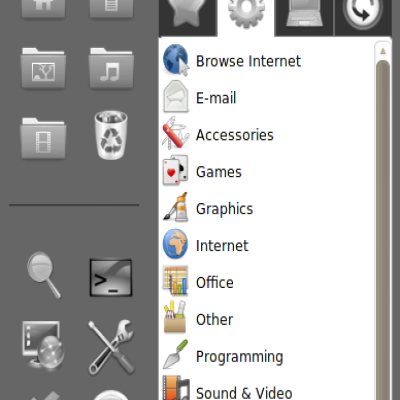Open the wrench and screwdriver settings

111,347
